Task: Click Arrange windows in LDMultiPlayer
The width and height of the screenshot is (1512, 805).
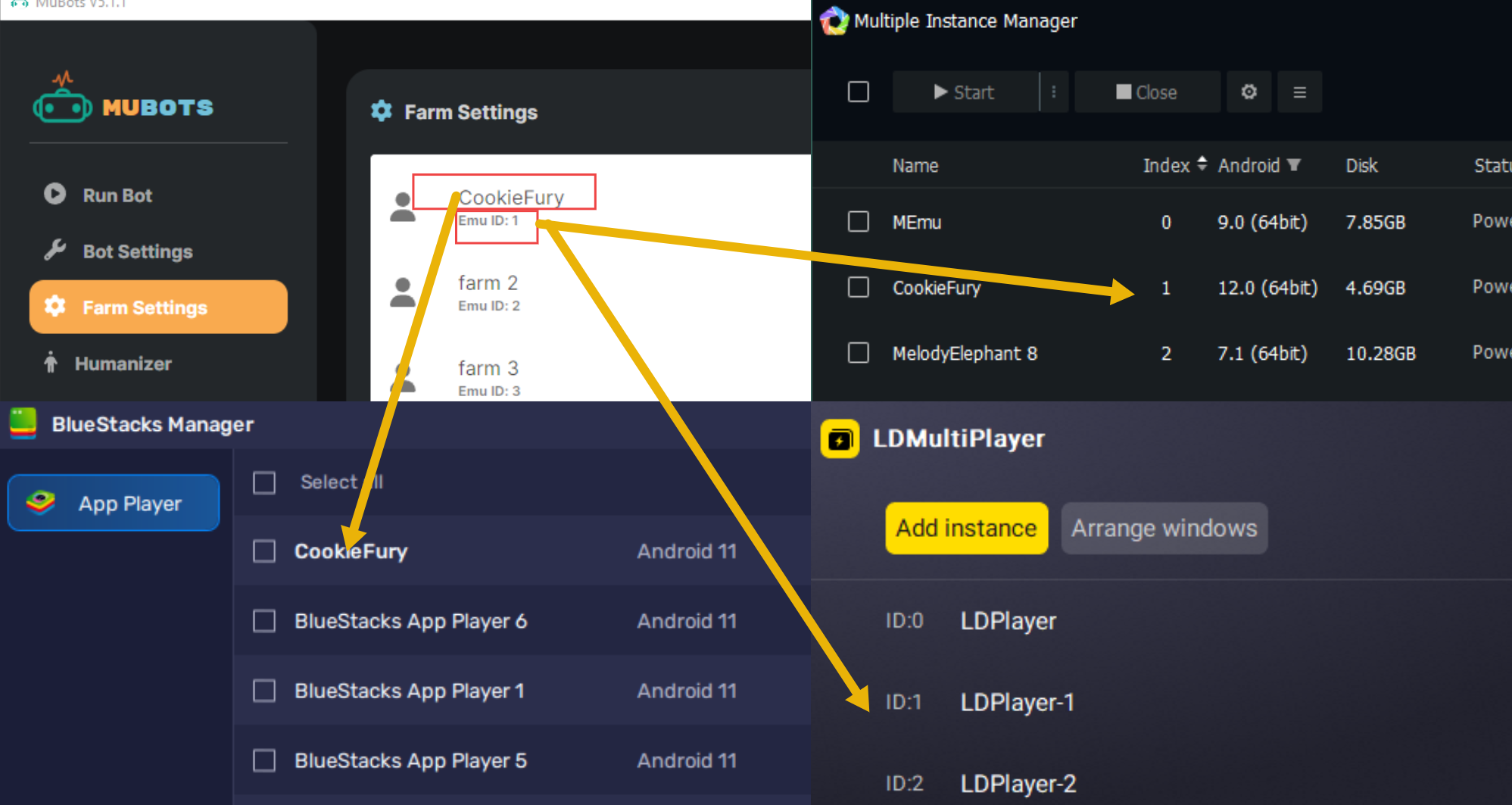Action: coord(1164,528)
